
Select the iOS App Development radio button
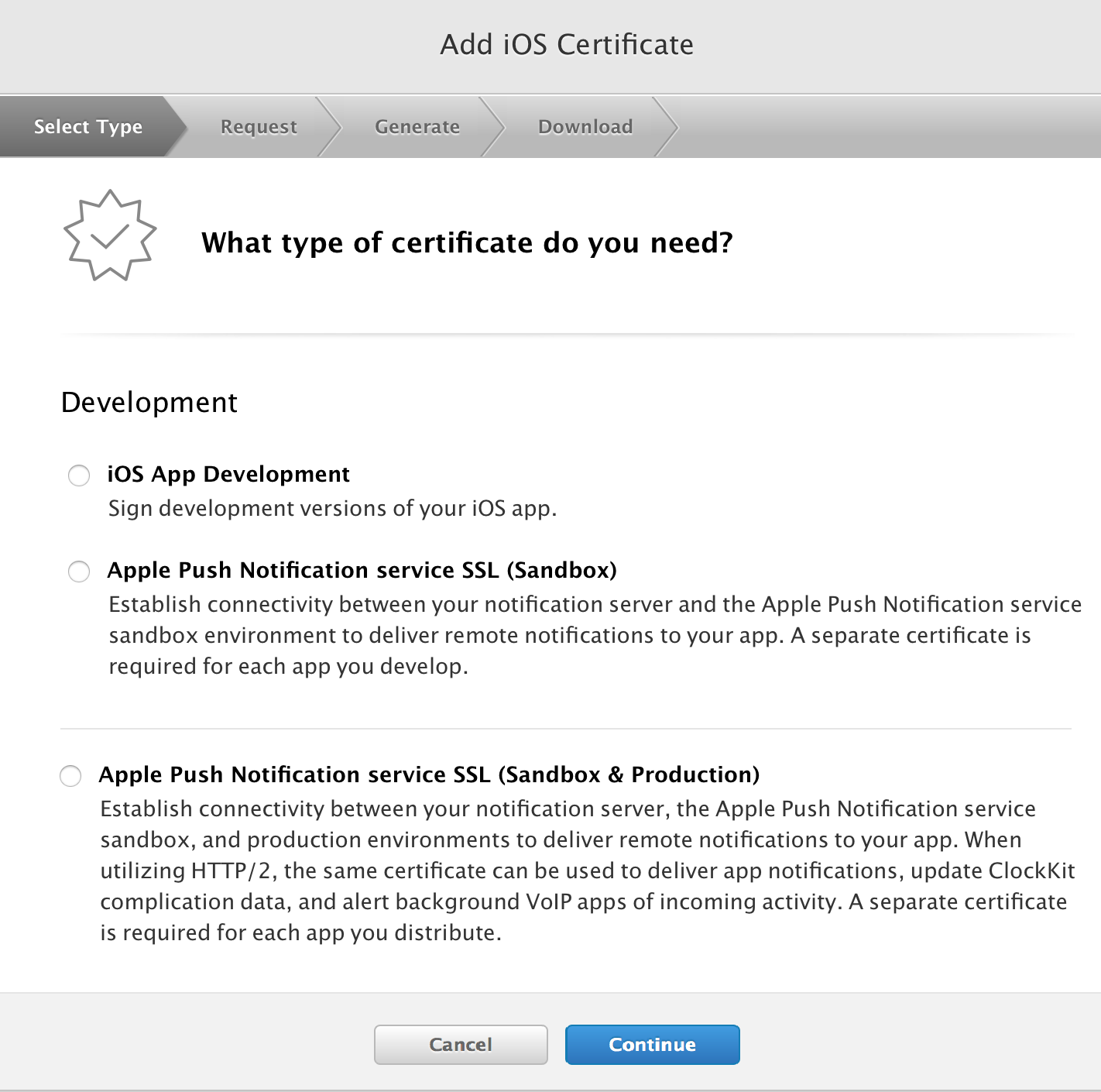pos(79,475)
